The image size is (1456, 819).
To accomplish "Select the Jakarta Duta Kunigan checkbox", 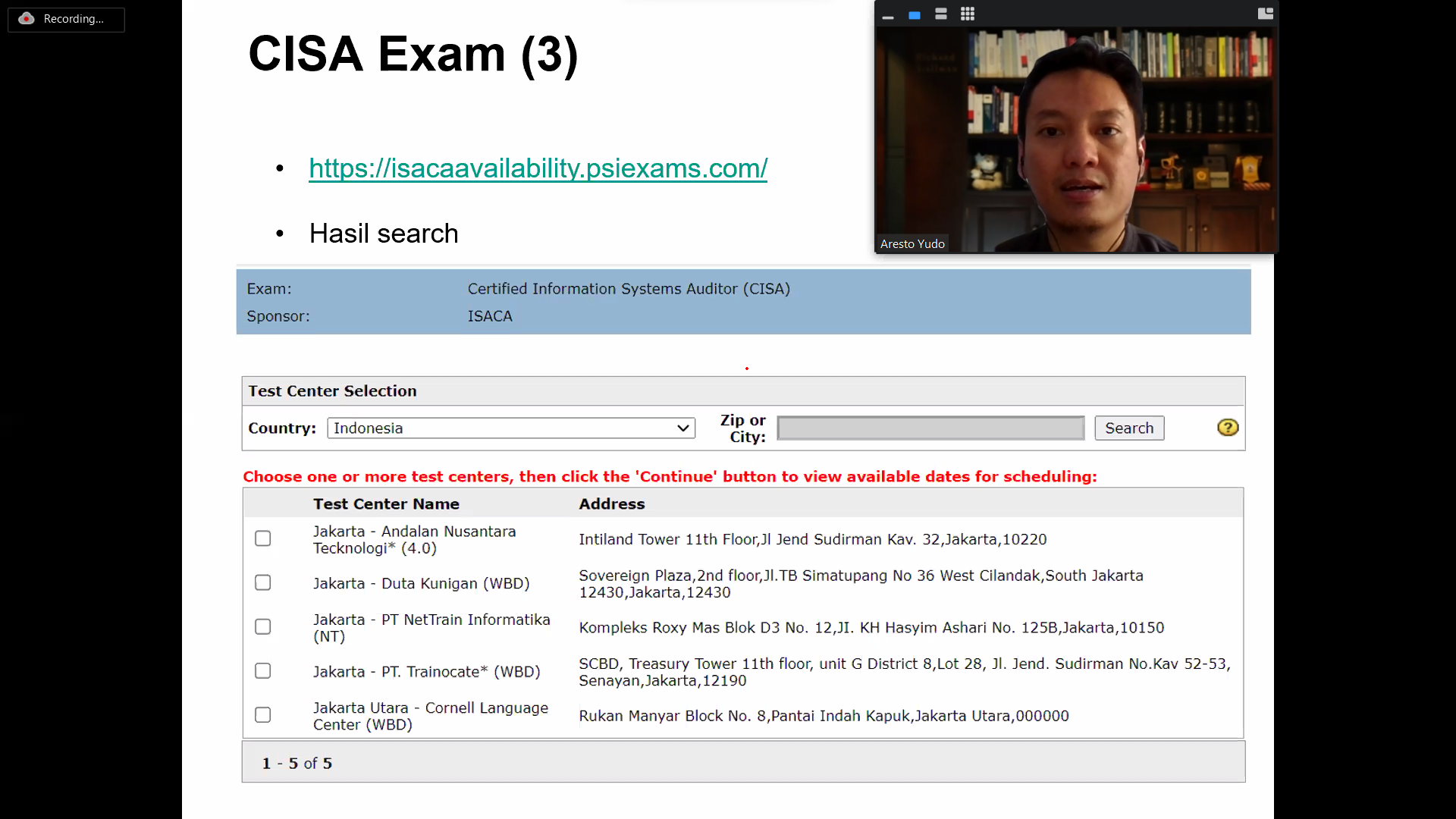I will click(x=263, y=582).
